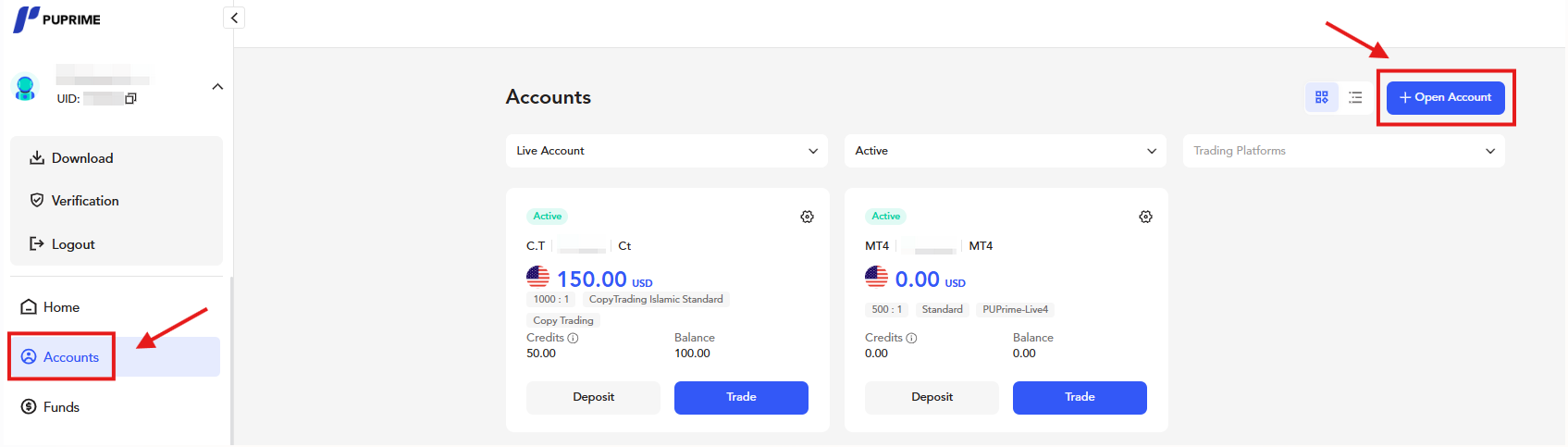This screenshot has height=447, width=1568.
Task: Collapse the user profile menu chevron
Action: [217, 87]
